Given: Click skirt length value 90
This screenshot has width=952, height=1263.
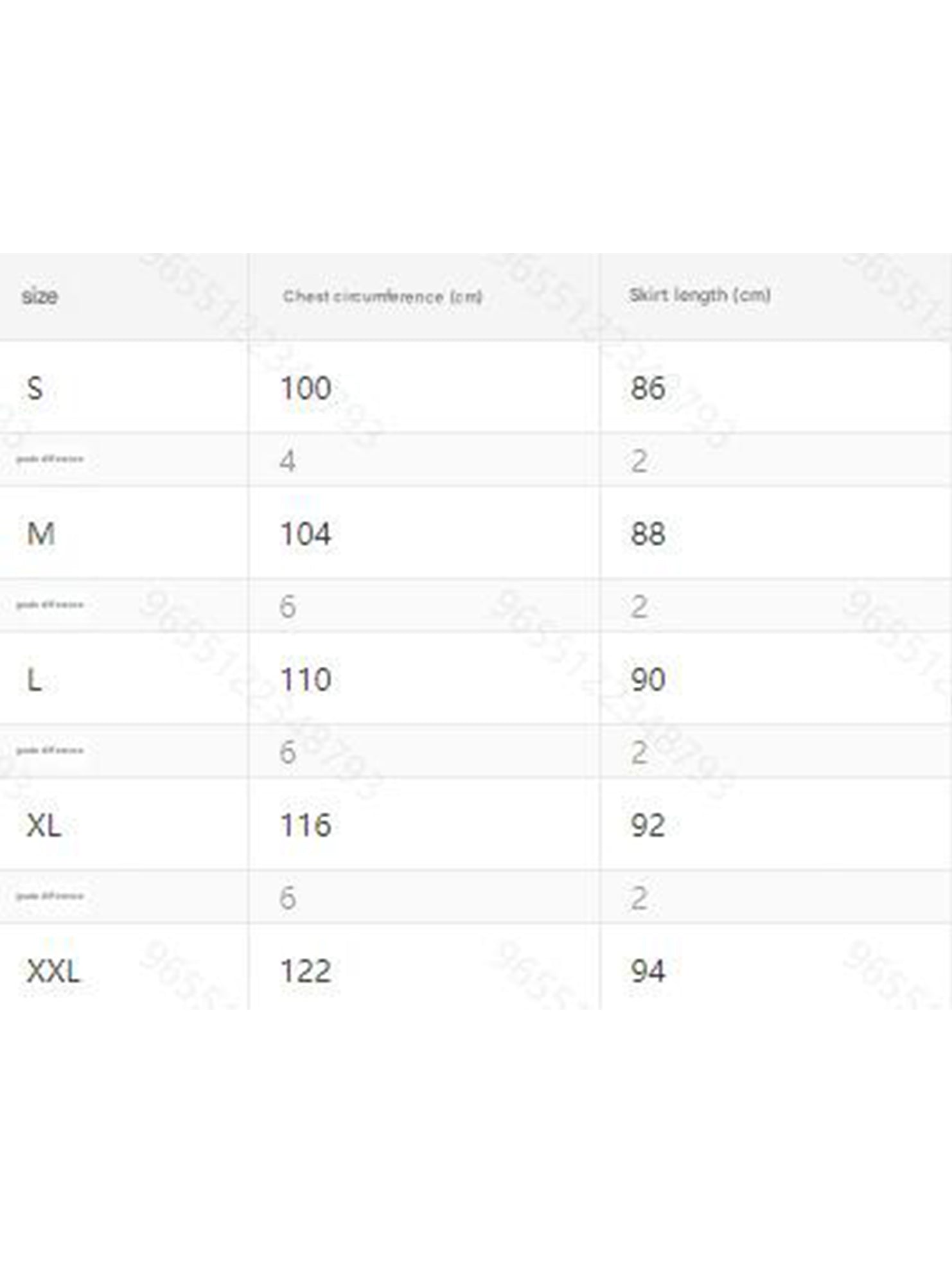Looking at the screenshot, I should [x=648, y=680].
